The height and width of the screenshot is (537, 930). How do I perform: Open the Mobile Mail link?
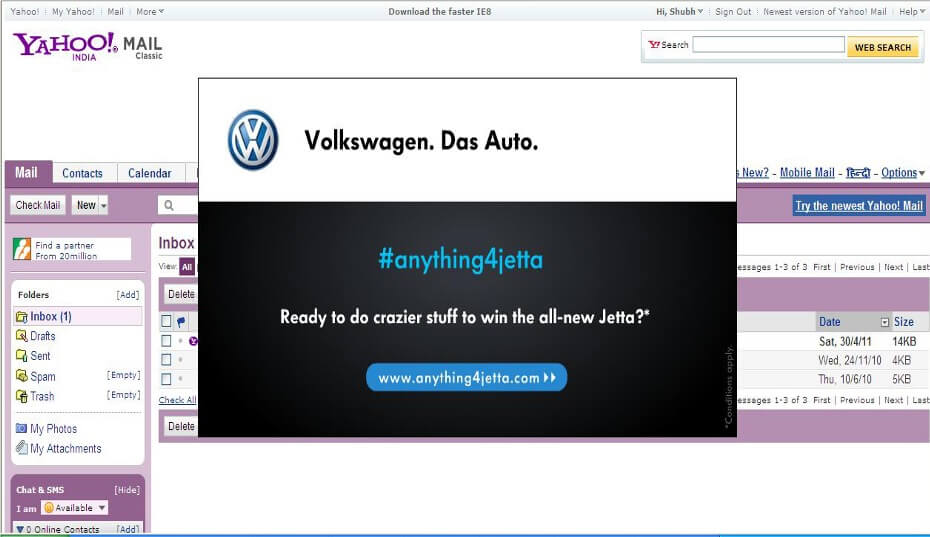click(x=807, y=173)
